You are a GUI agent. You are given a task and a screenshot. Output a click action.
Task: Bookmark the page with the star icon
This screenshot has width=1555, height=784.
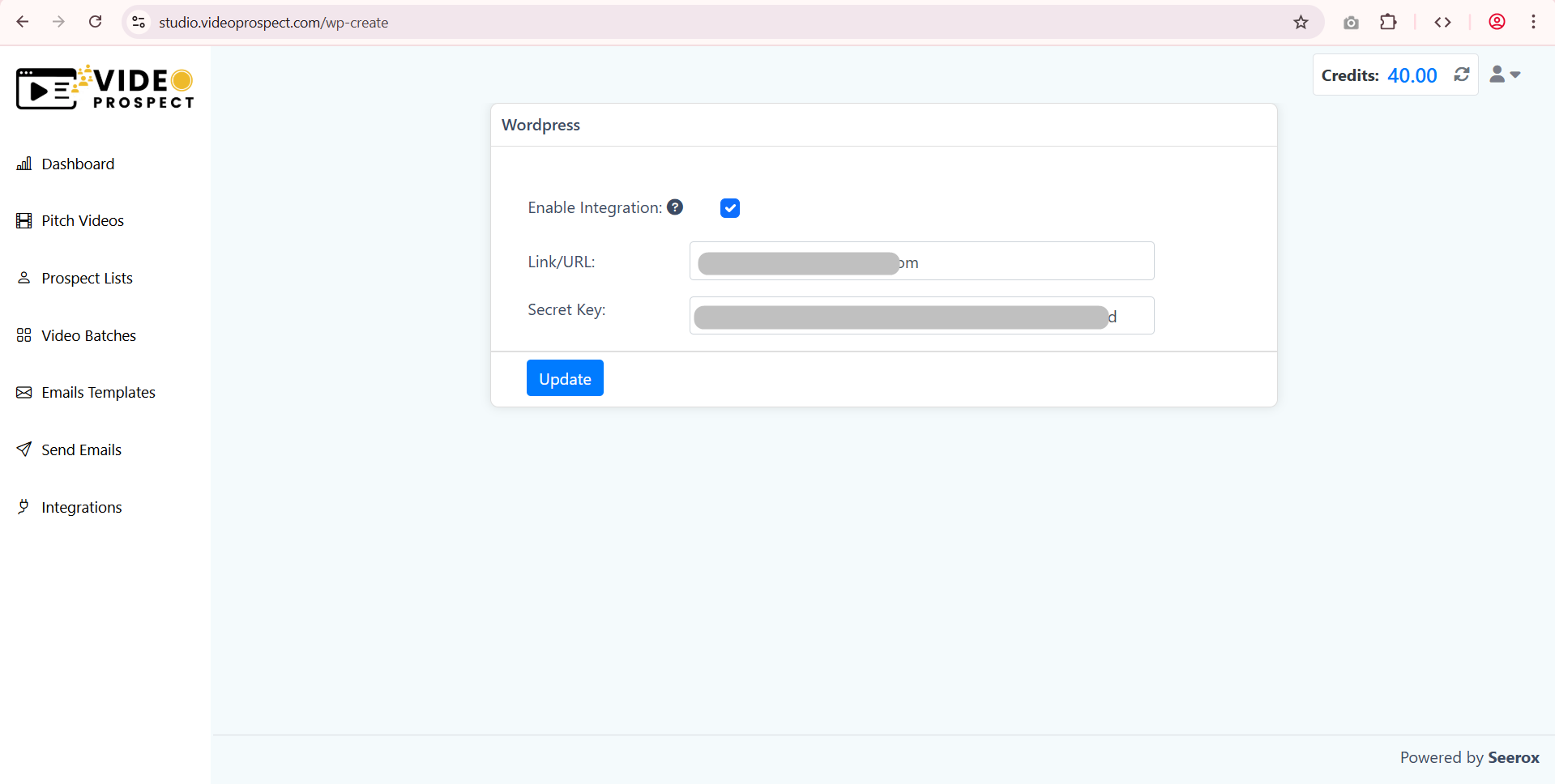point(1301,22)
